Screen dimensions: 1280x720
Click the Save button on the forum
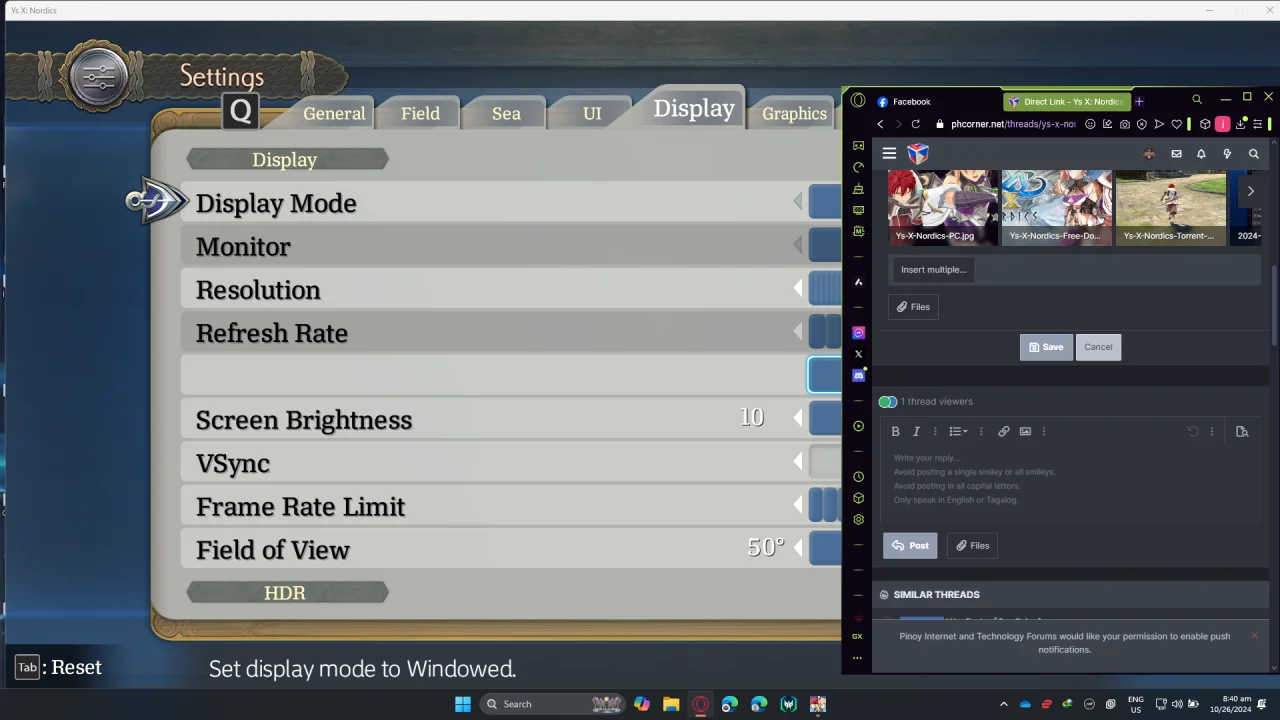[1046, 347]
